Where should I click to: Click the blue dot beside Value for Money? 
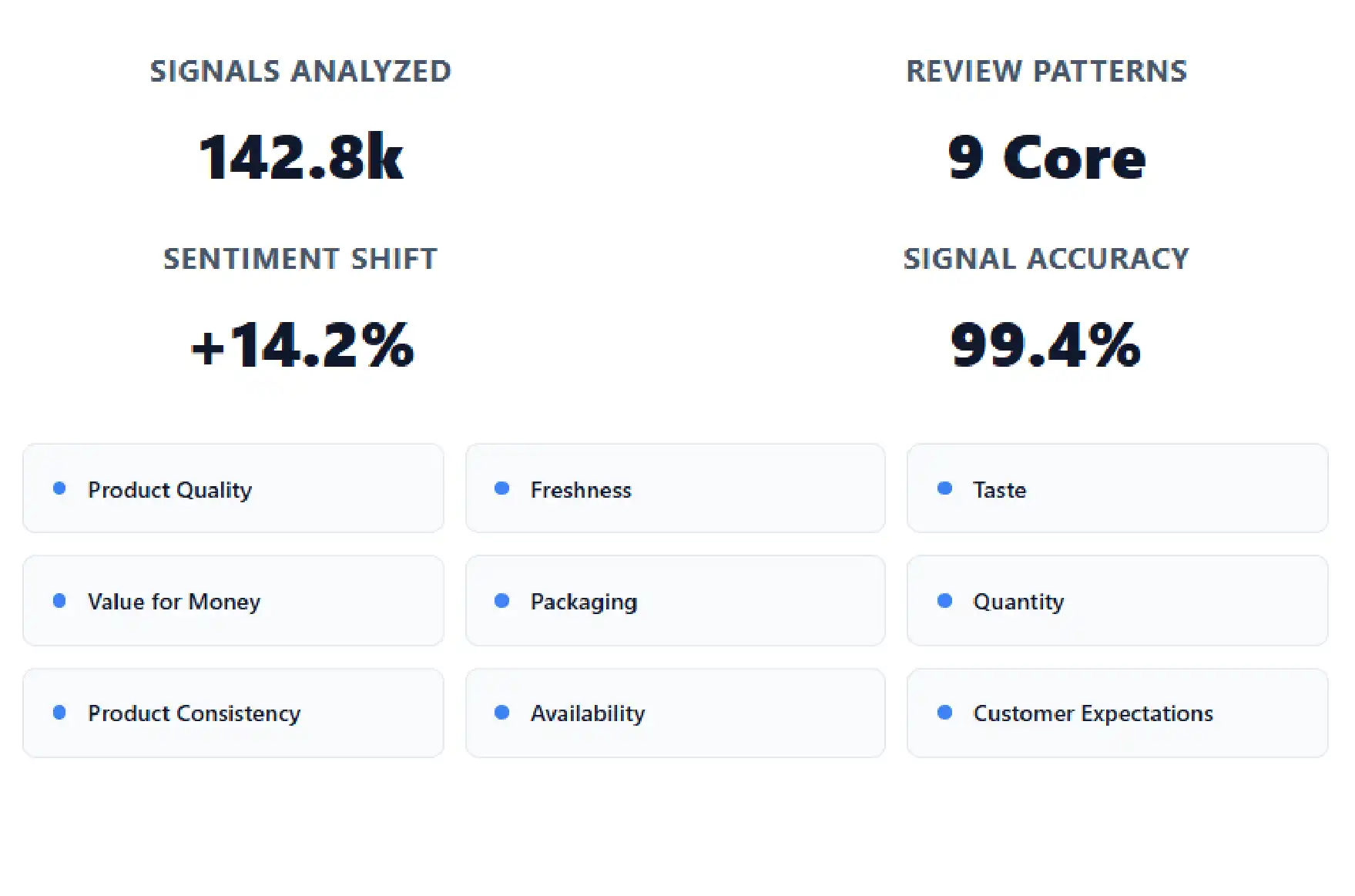point(59,601)
